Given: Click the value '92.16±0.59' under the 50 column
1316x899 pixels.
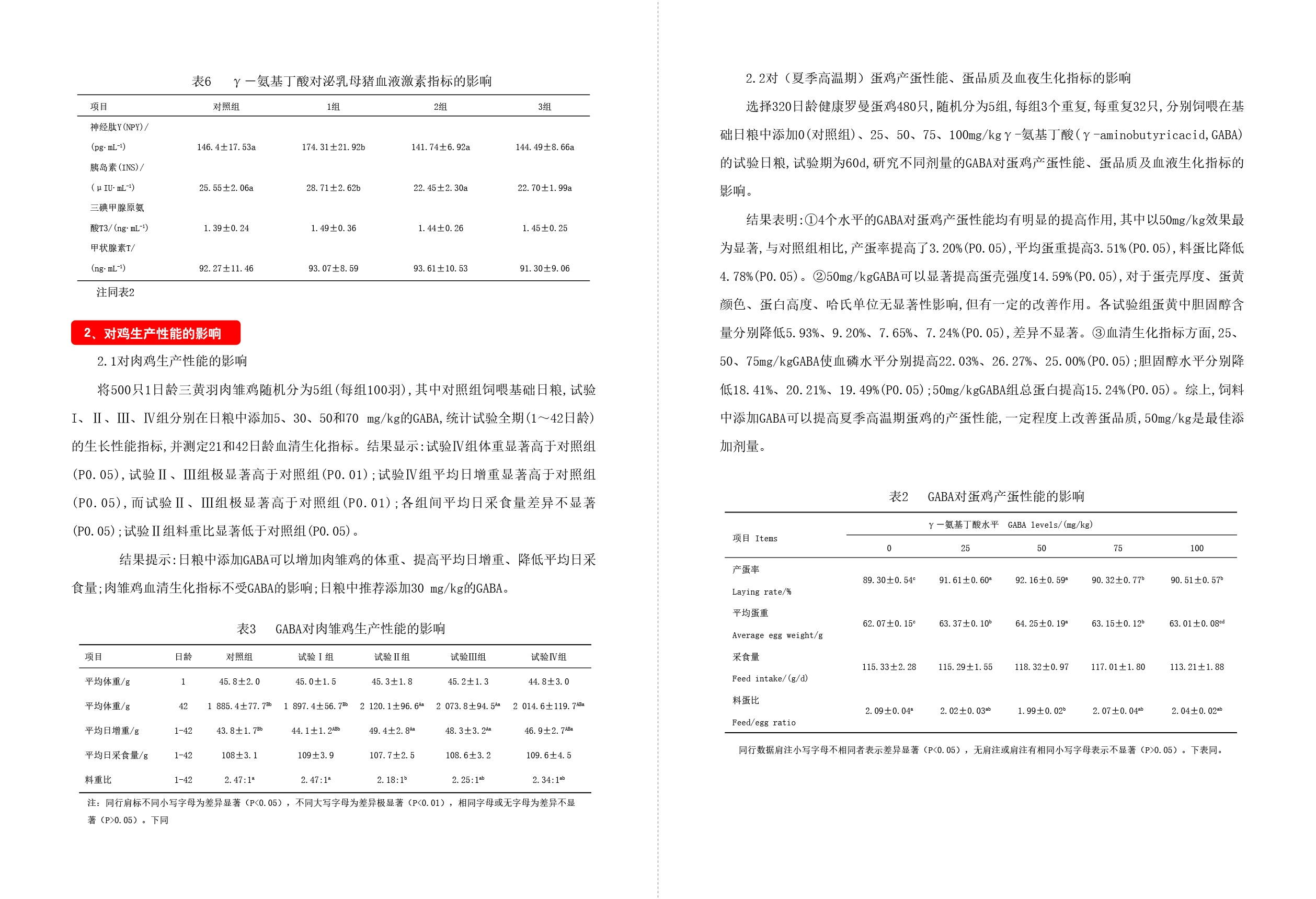Looking at the screenshot, I should (1042, 580).
